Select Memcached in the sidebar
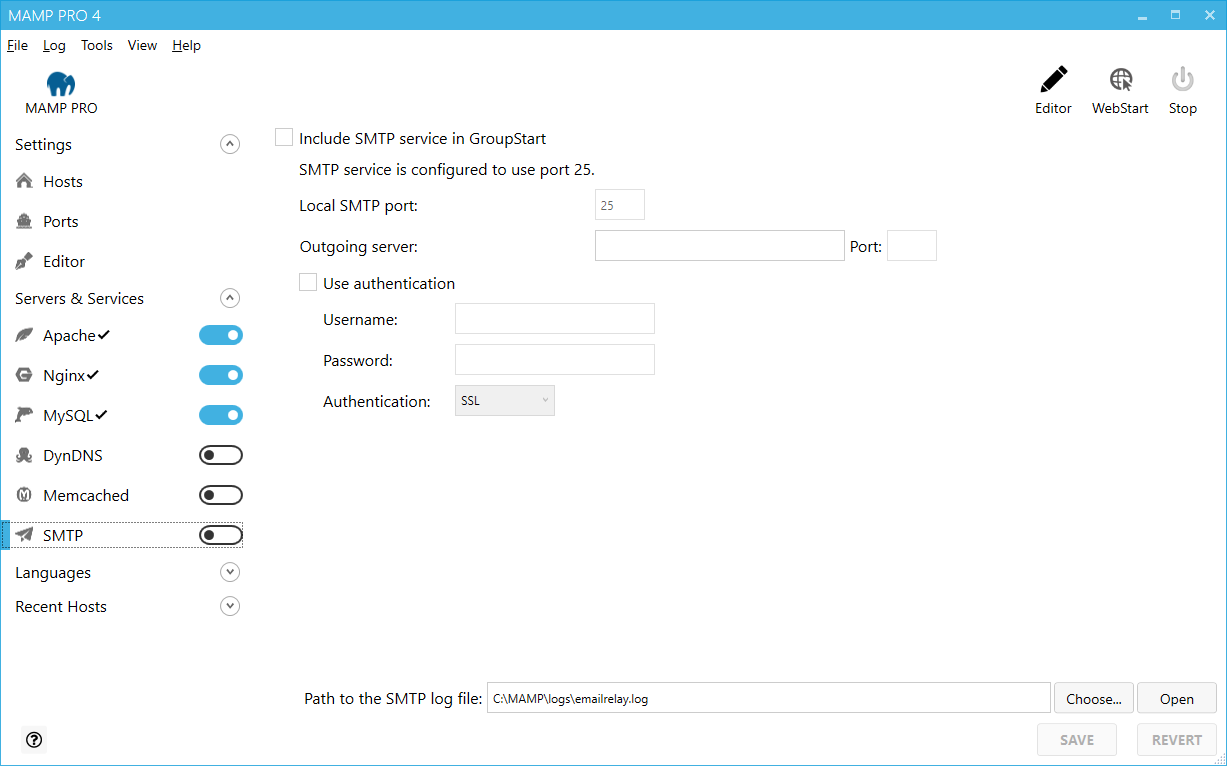Screen dimensions: 1227x766 [86, 495]
